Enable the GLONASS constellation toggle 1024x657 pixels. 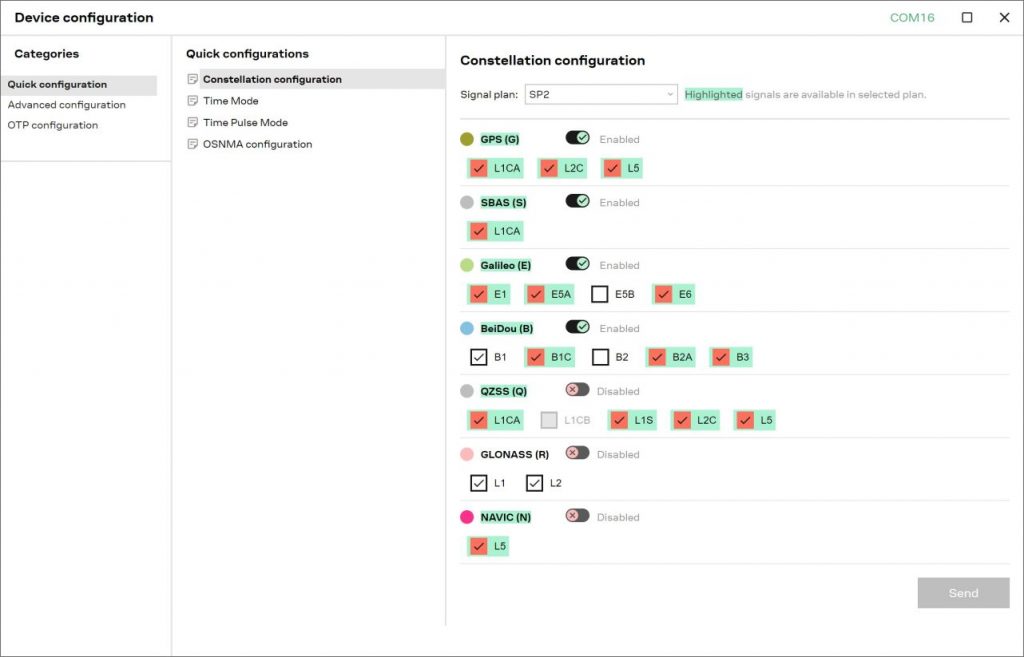click(x=577, y=453)
